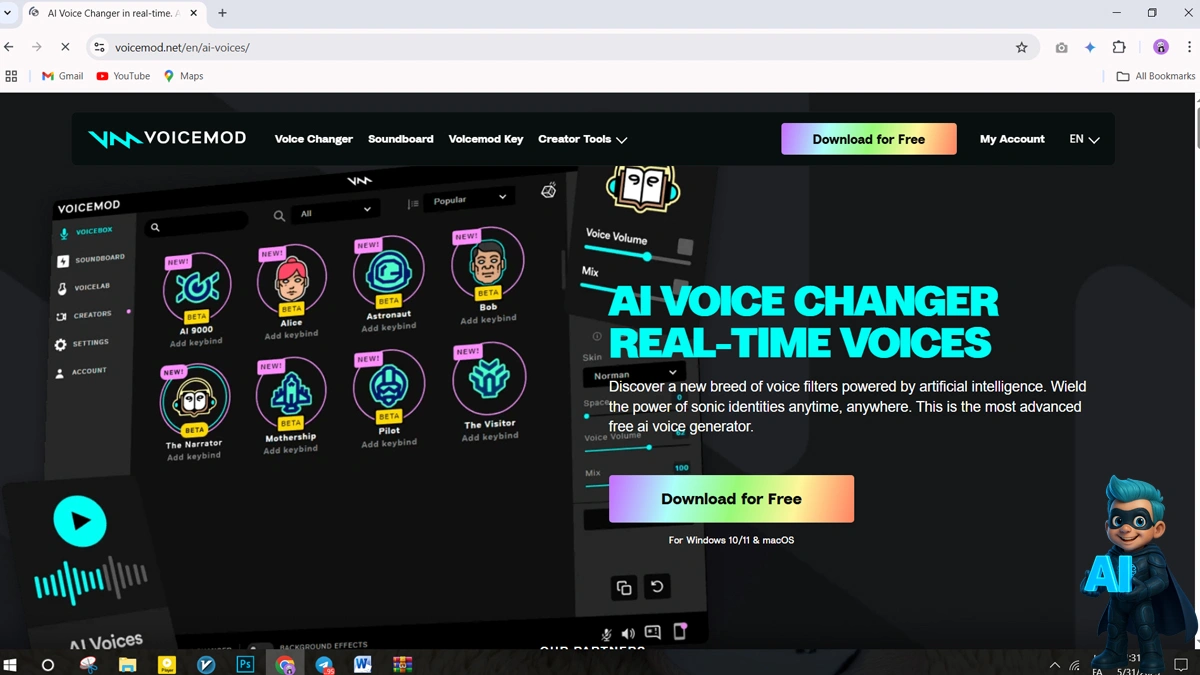Select the Mothership voice icon
1200x675 pixels.
(x=291, y=393)
